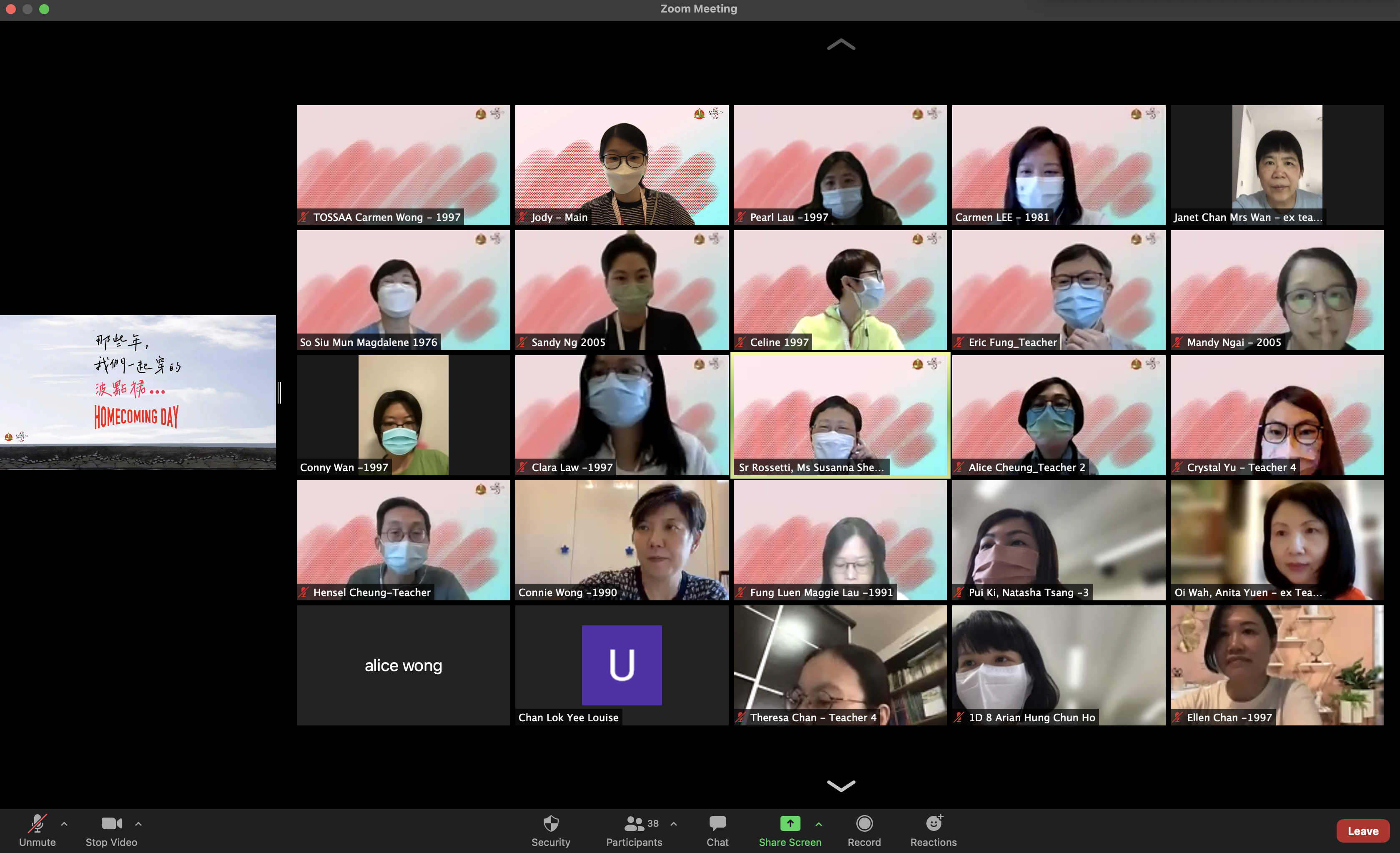Go to previous gallery page up arrow
This screenshot has height=853, width=1400.
[841, 44]
